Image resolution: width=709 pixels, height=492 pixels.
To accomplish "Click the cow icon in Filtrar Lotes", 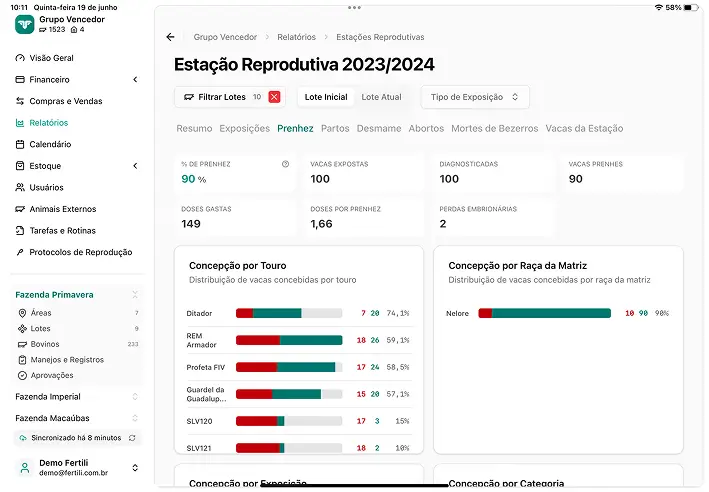I will (x=189, y=97).
